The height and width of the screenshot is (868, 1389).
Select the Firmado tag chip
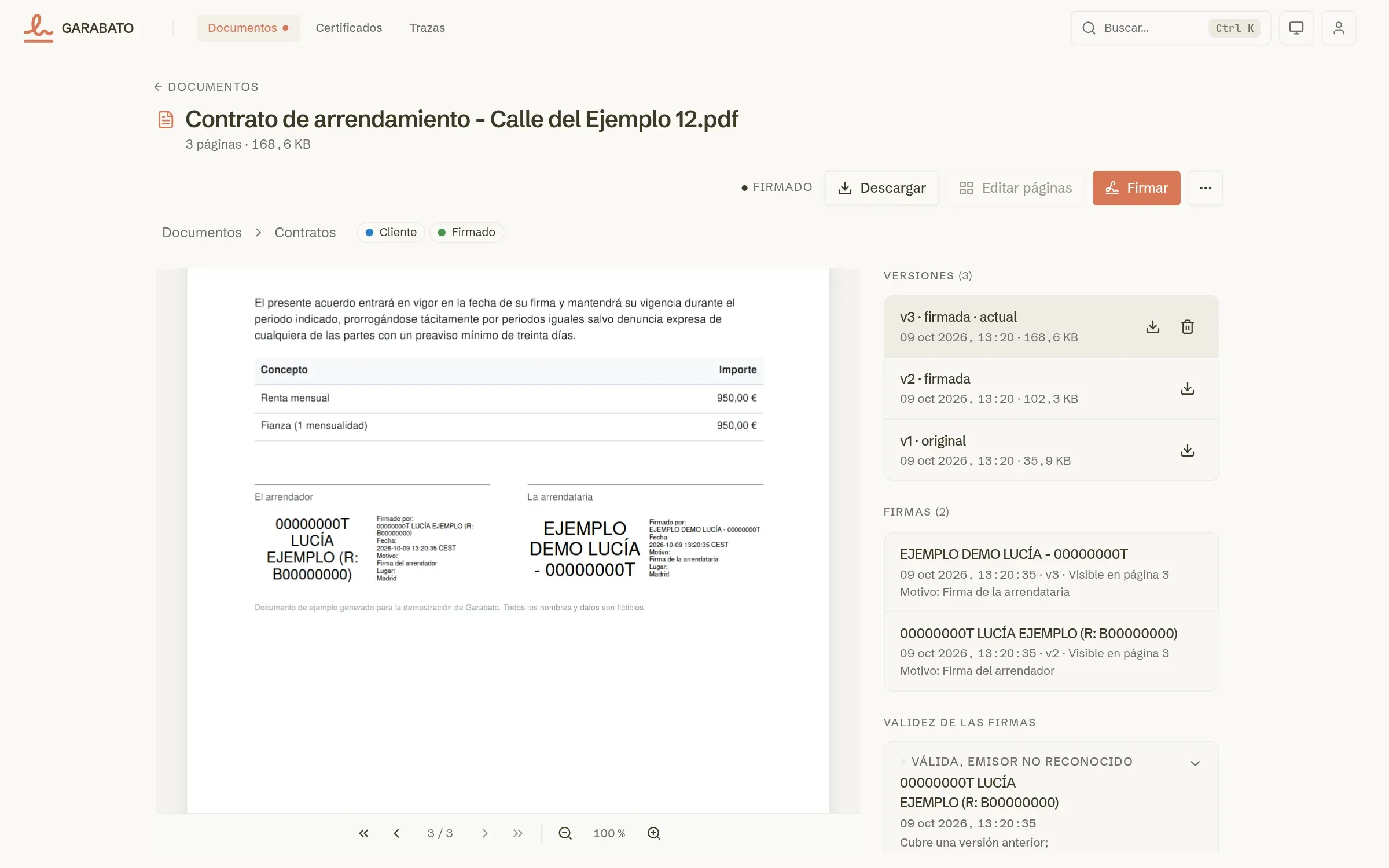point(466,232)
